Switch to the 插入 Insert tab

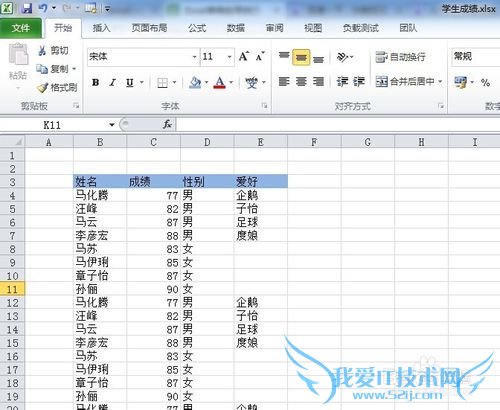tap(101, 28)
